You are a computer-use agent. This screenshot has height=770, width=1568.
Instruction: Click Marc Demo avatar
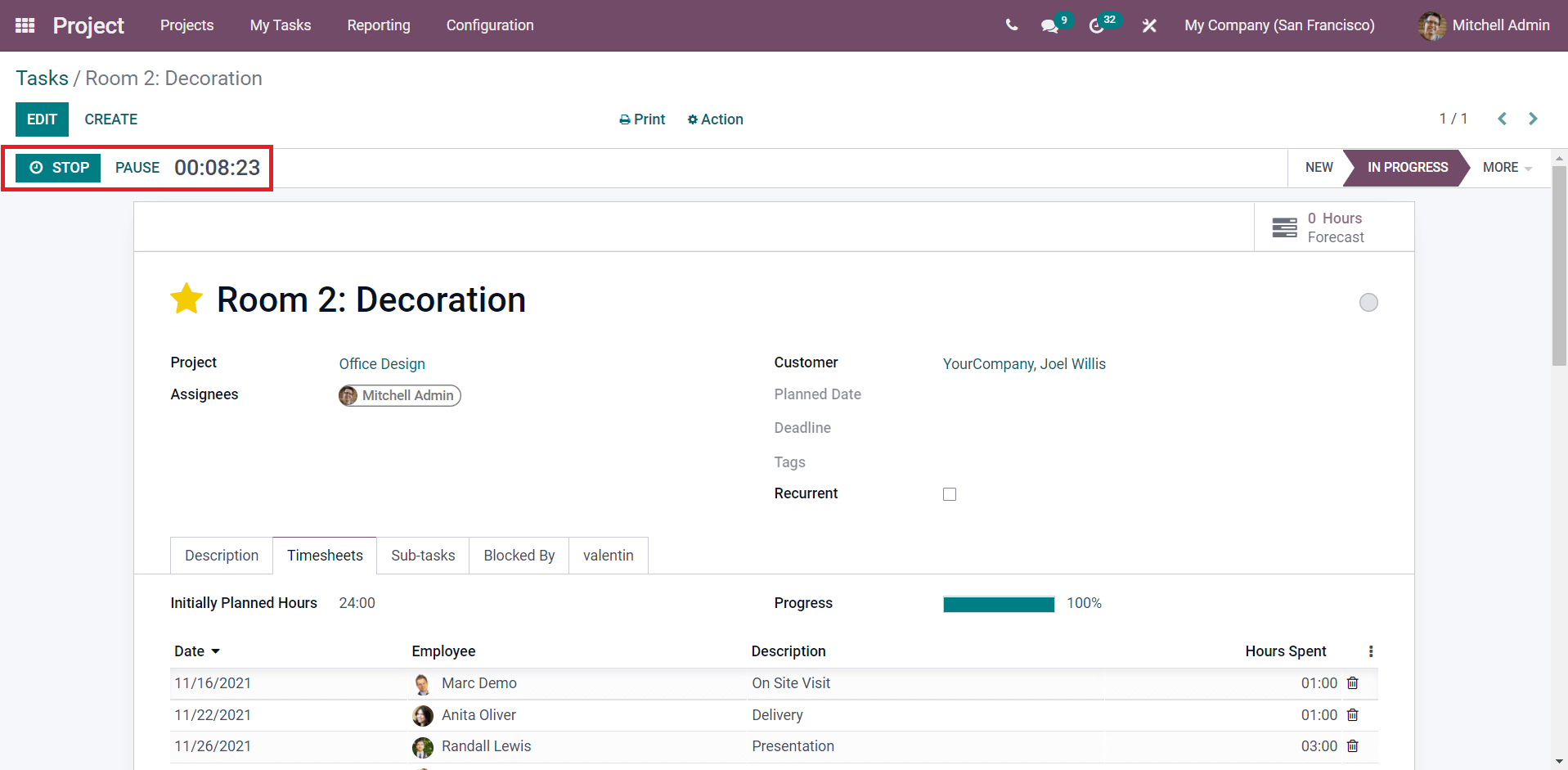[x=422, y=683]
